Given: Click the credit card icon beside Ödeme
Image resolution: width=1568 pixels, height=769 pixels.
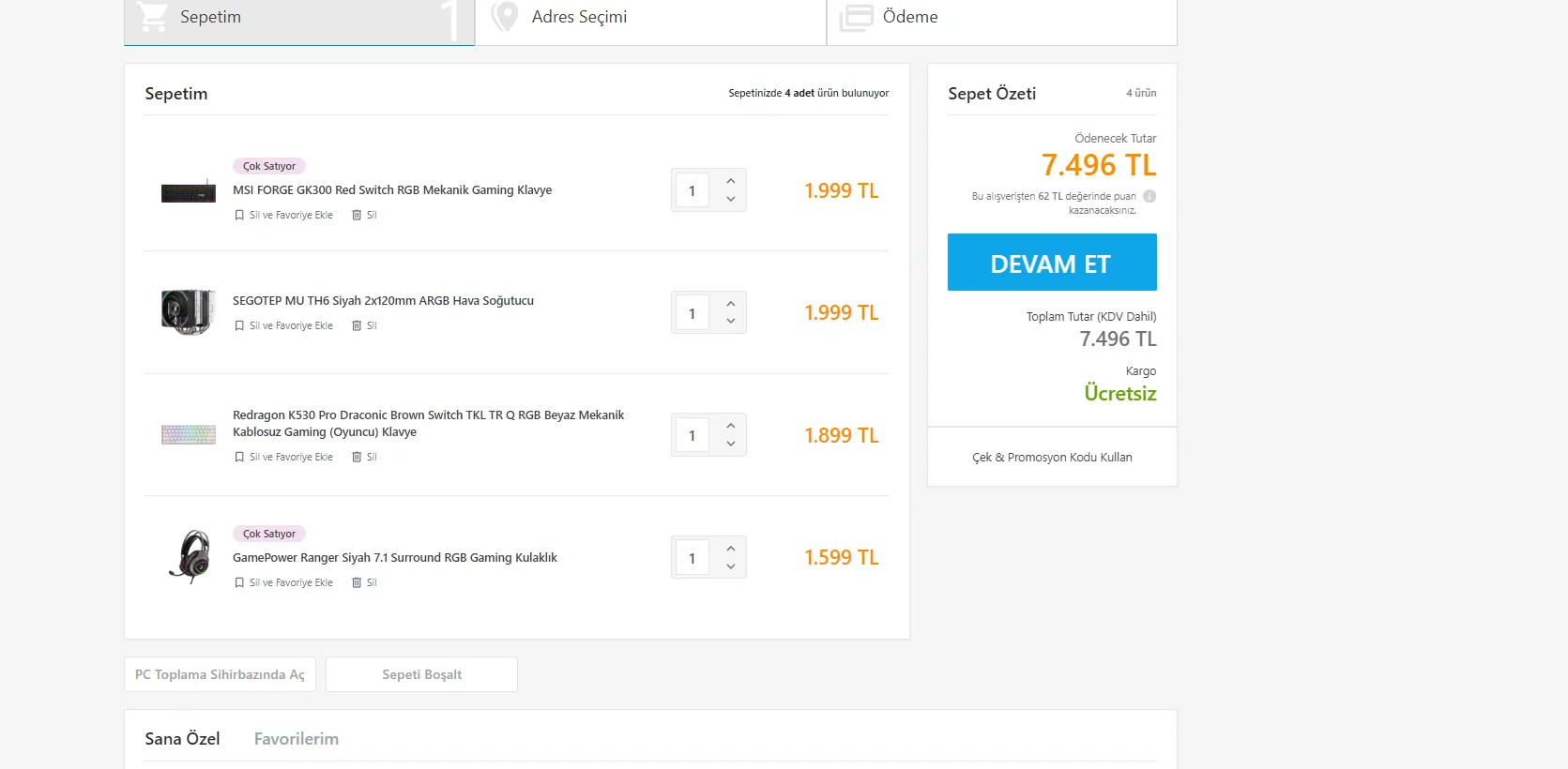Looking at the screenshot, I should [856, 17].
